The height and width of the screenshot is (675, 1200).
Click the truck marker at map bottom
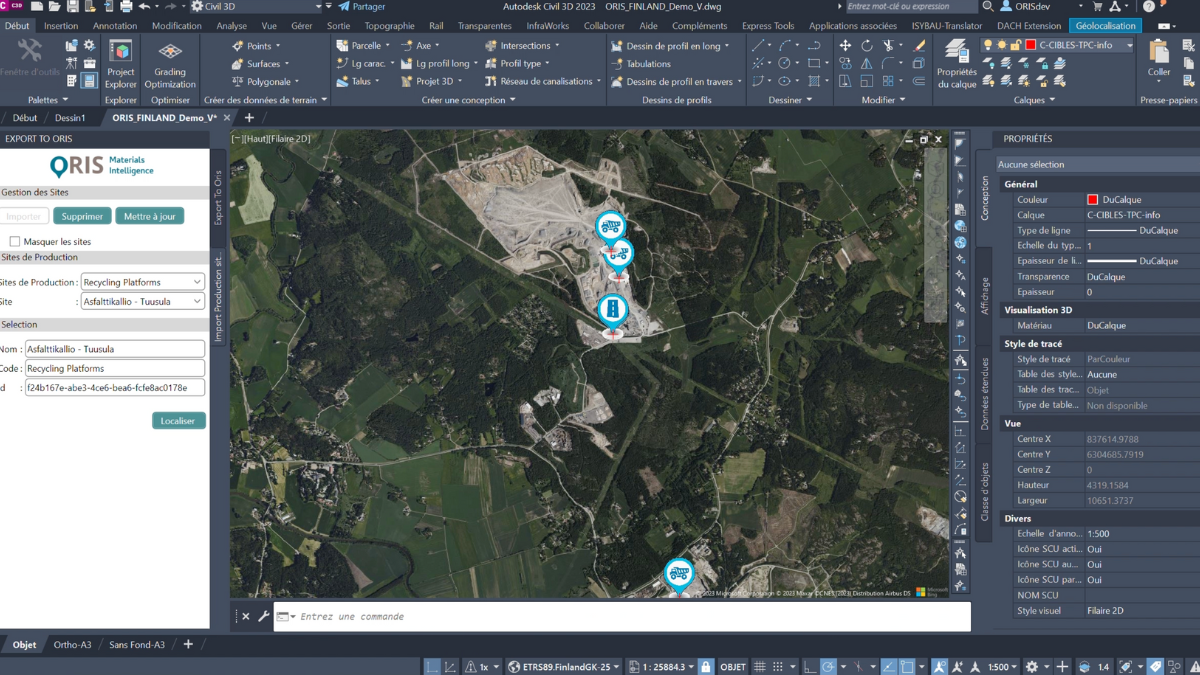679,574
